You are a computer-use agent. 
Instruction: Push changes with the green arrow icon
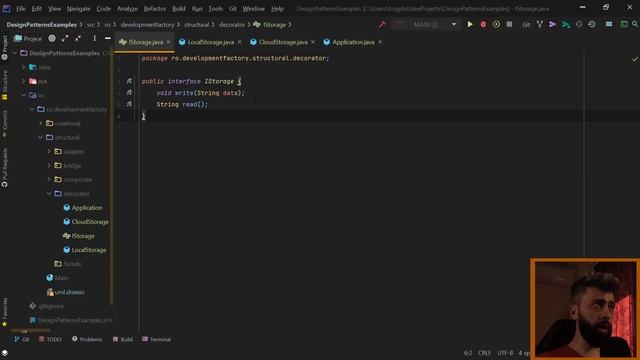566,24
